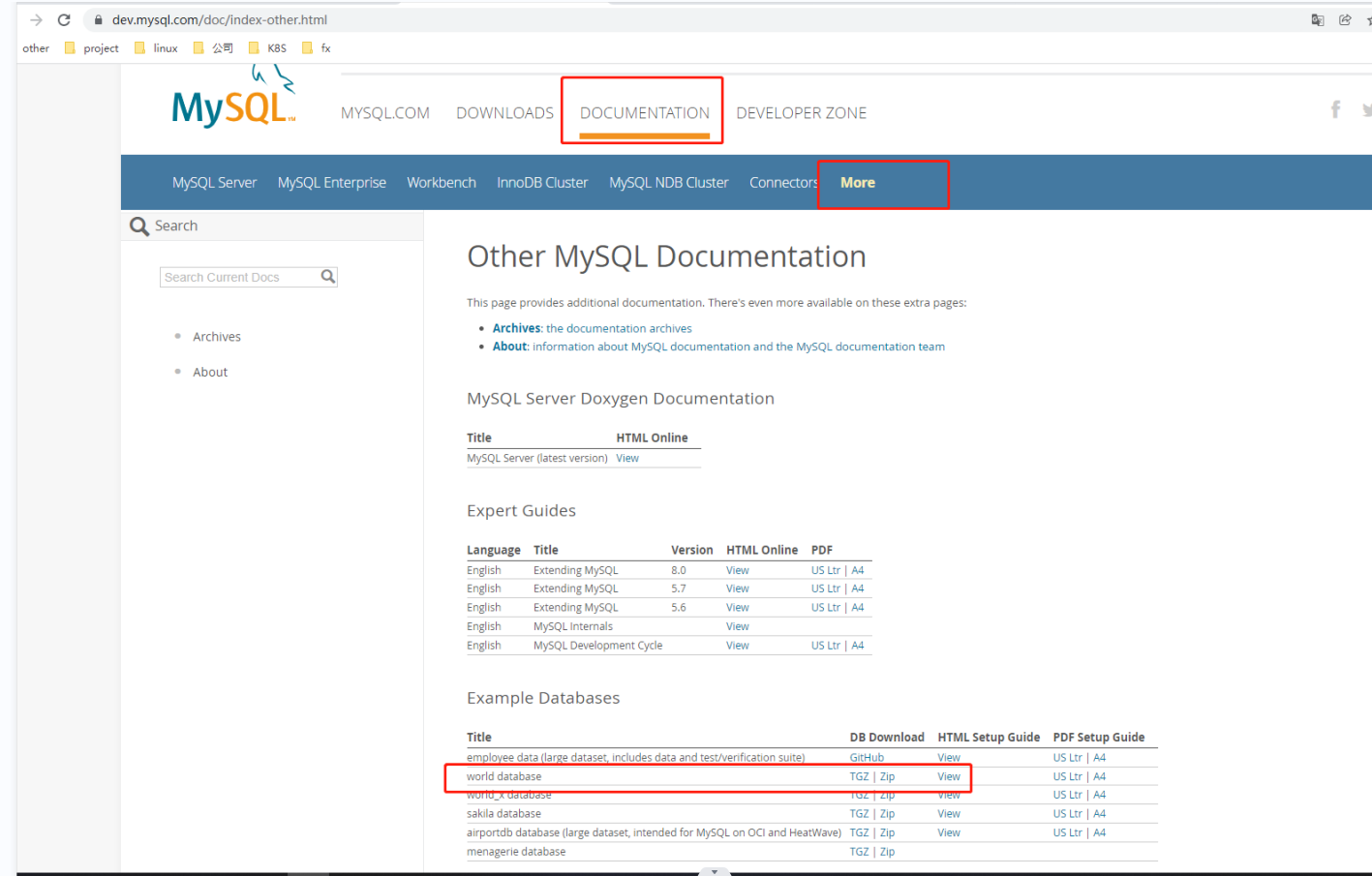Open the translate page icon
Image resolution: width=1372 pixels, height=876 pixels.
click(x=1318, y=19)
